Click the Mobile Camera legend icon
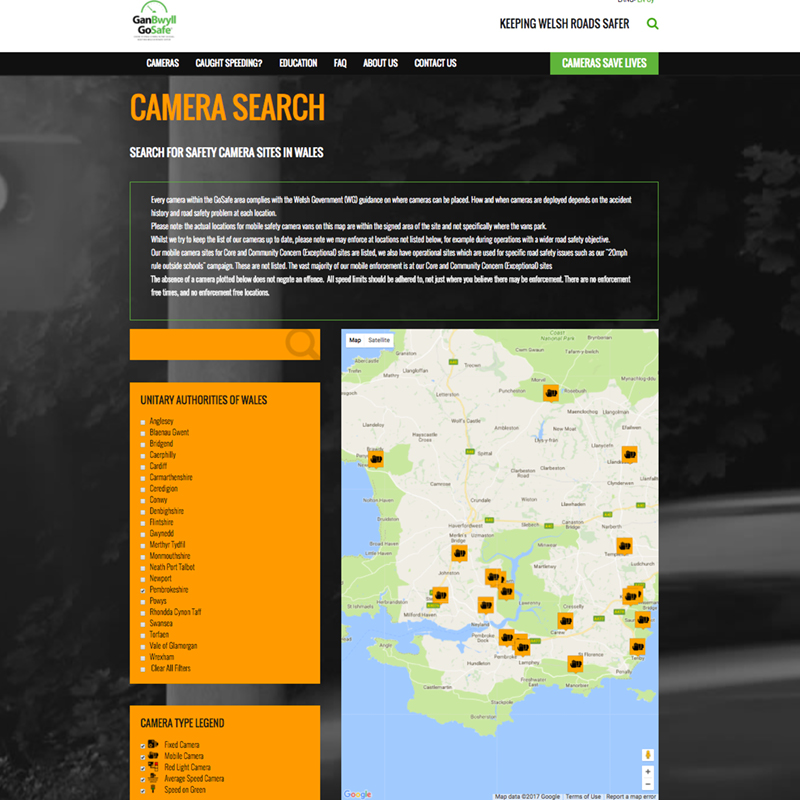 tap(153, 756)
